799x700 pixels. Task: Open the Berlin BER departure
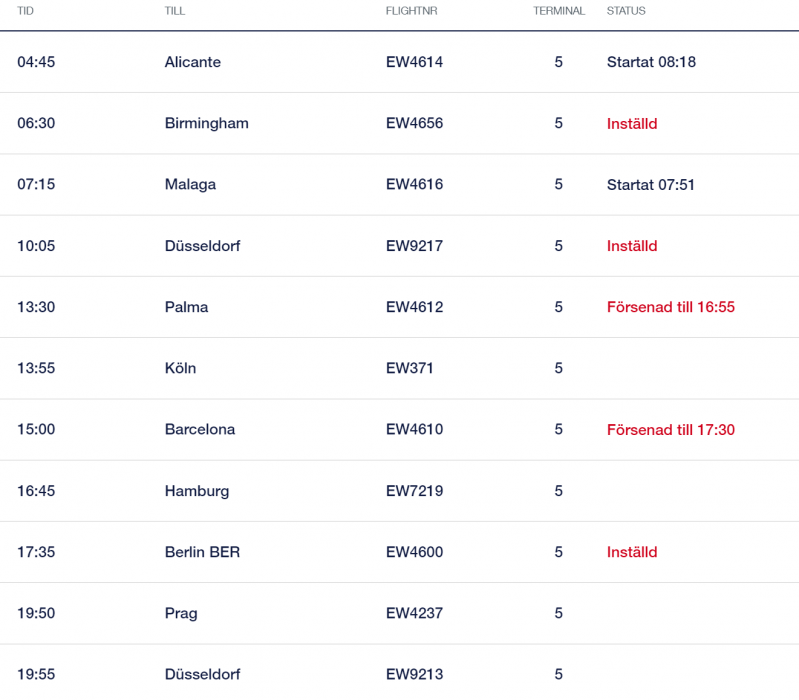202,552
